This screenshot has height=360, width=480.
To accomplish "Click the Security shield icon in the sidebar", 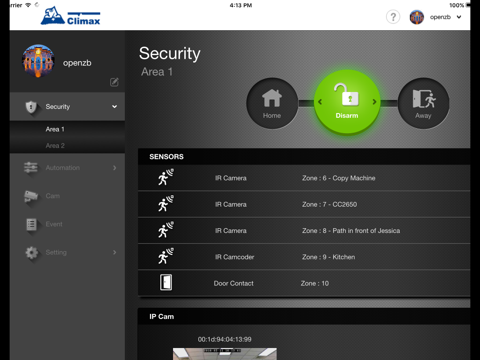I will tap(31, 107).
